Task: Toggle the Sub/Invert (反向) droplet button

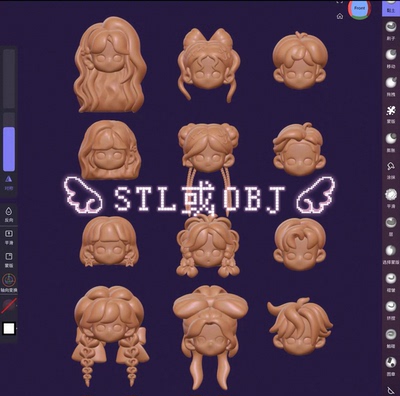Action: pyautogui.click(x=9, y=214)
